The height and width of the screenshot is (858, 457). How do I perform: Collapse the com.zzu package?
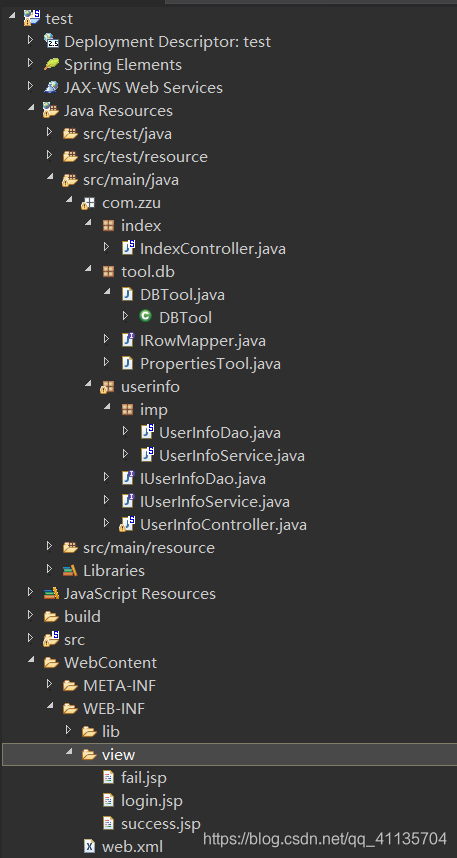(69, 201)
